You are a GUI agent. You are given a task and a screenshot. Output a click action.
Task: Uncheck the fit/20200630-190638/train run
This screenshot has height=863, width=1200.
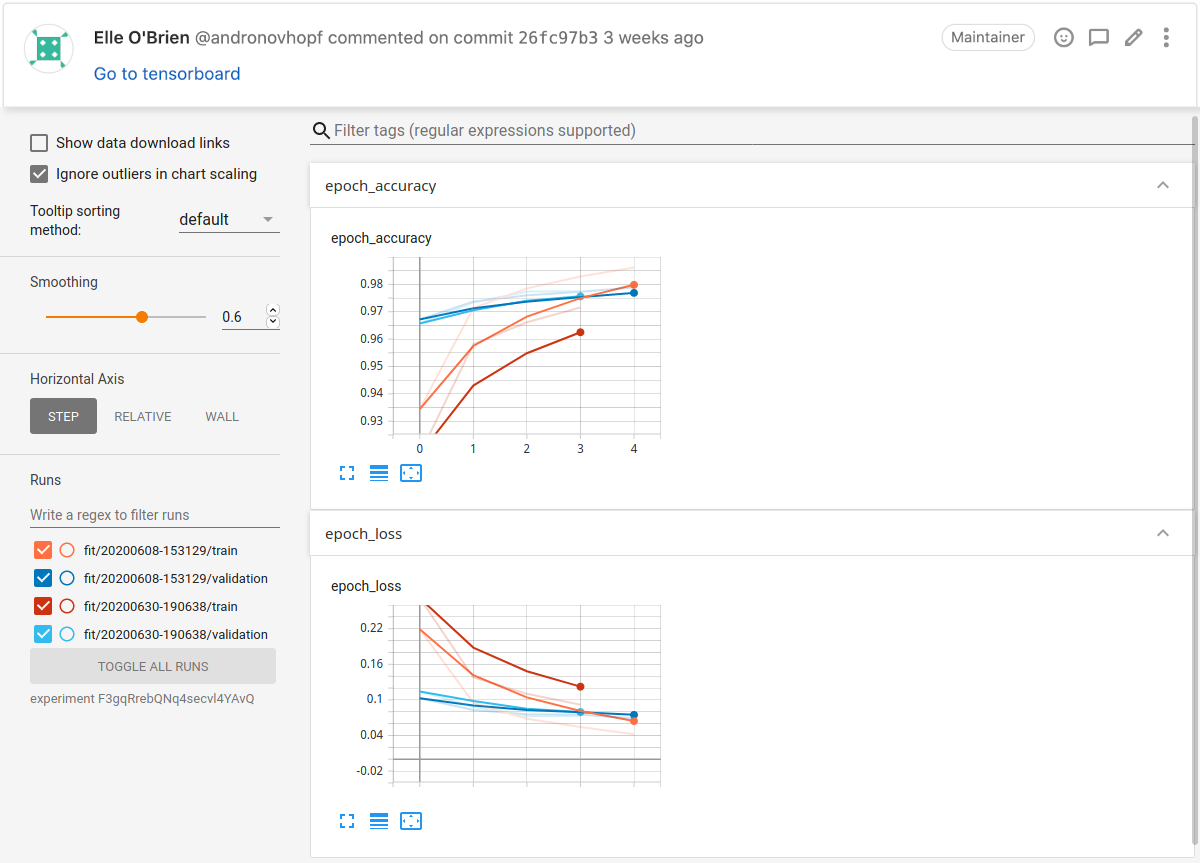tap(43, 606)
